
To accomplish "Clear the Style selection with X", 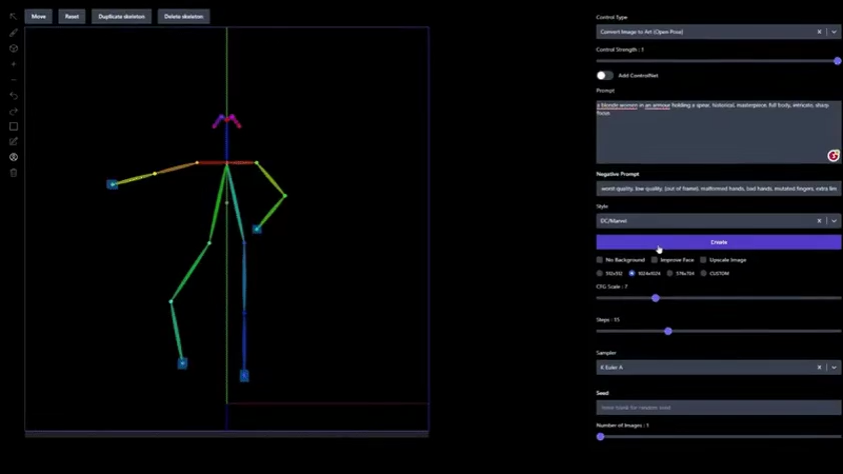I will (x=819, y=221).
